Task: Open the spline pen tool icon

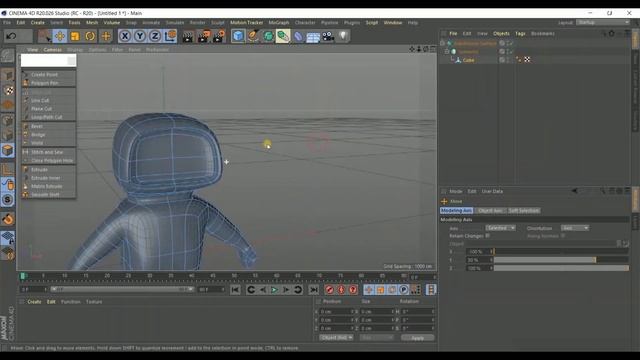Action: coord(253,36)
